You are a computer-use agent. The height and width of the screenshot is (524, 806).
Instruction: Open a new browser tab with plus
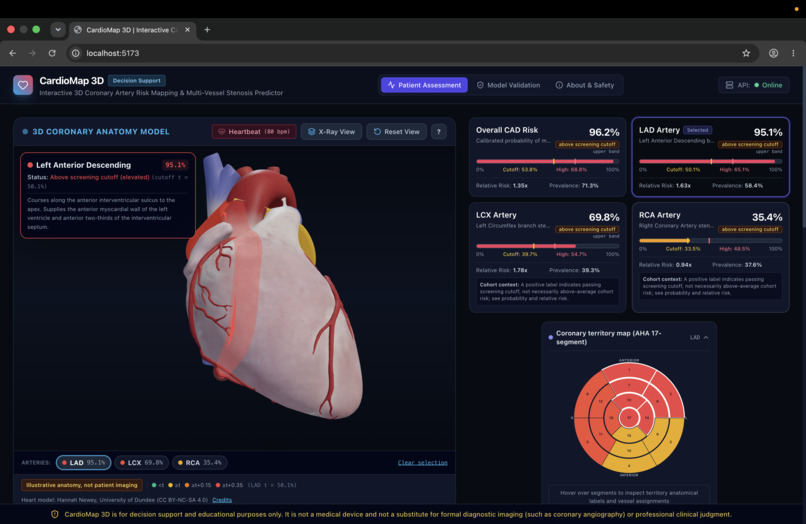[x=207, y=30]
